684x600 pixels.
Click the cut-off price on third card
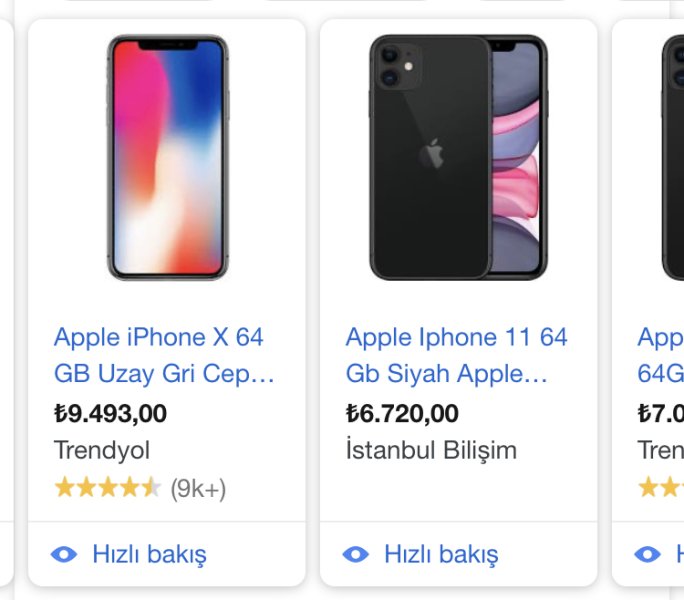click(x=661, y=413)
